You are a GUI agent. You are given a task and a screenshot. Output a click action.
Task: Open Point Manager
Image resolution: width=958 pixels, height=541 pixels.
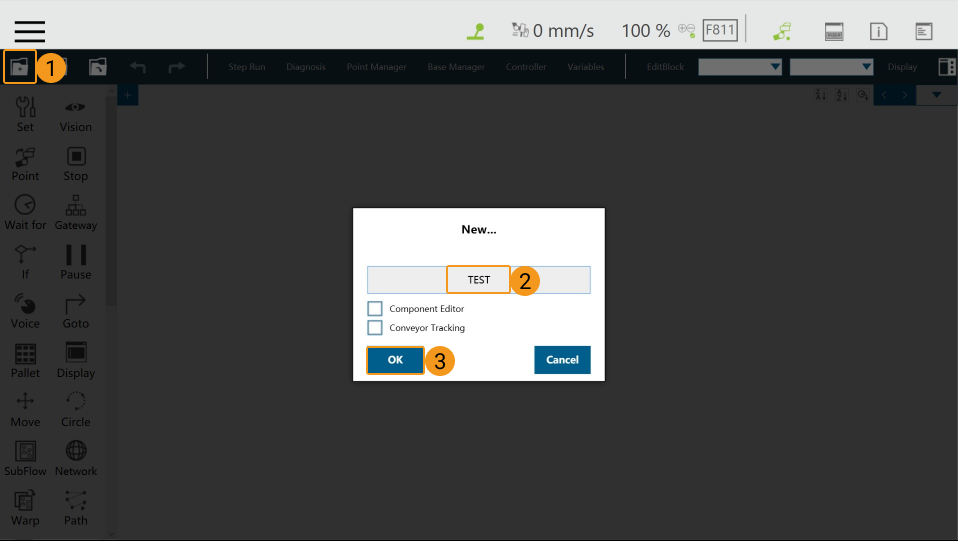point(376,67)
